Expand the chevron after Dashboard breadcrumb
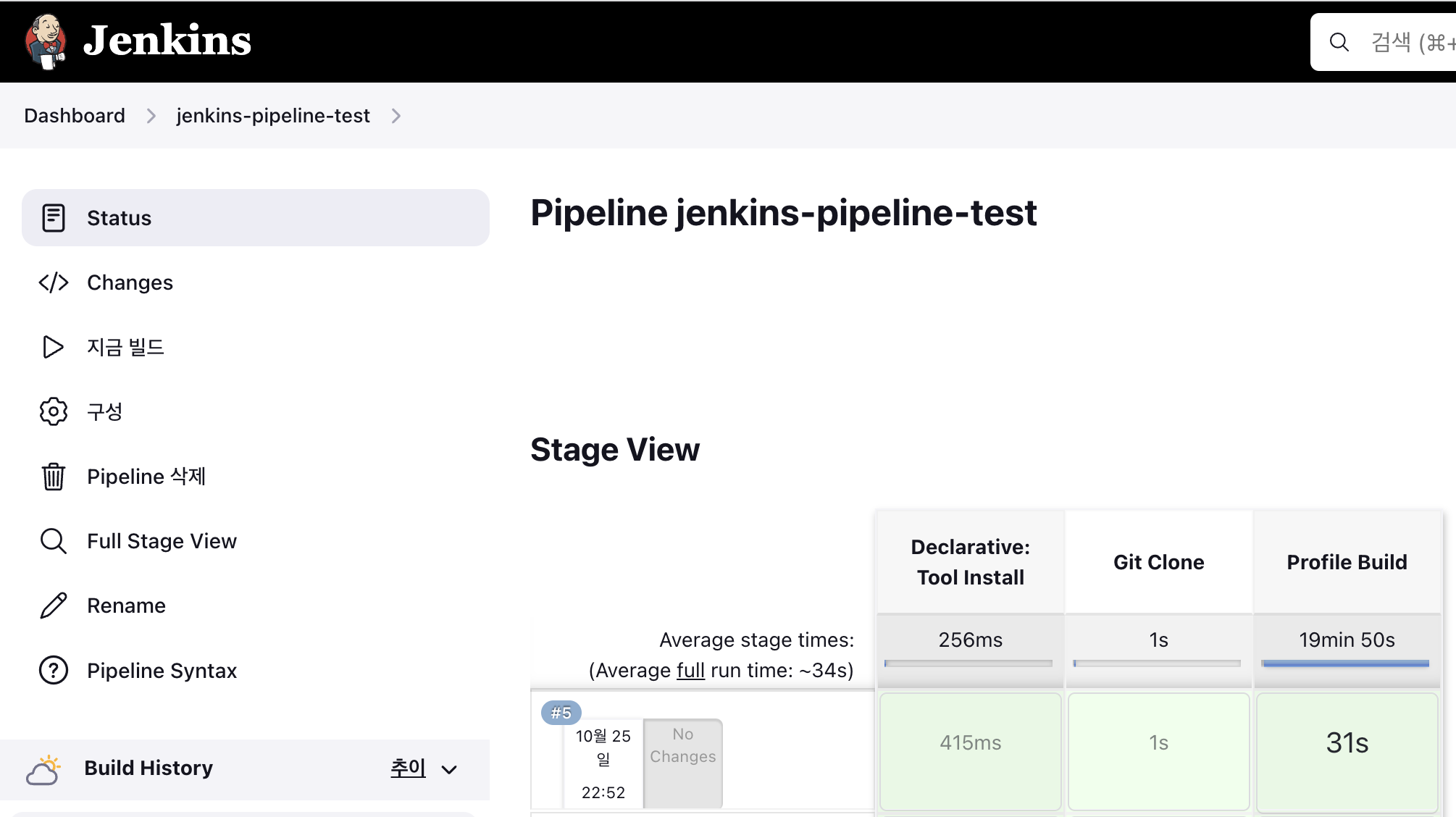1456x817 pixels. click(x=151, y=116)
